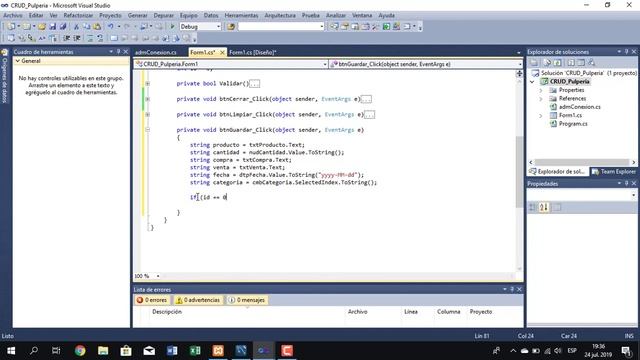Viewport: 640px width, 360px height.
Task: Toggle the 0 advertencias filter button
Action: [x=198, y=300]
